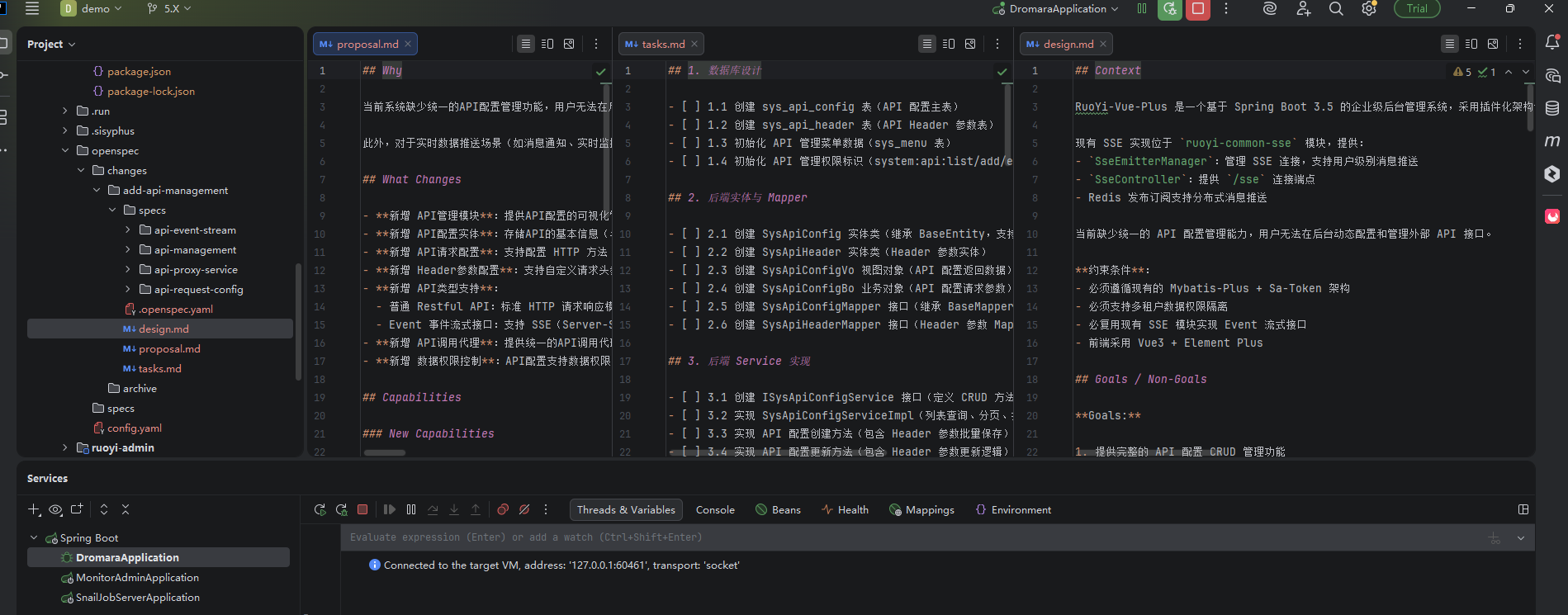Image resolution: width=1568 pixels, height=615 pixels.
Task: Click the green rerun debug button in title bar
Action: 1169,9
